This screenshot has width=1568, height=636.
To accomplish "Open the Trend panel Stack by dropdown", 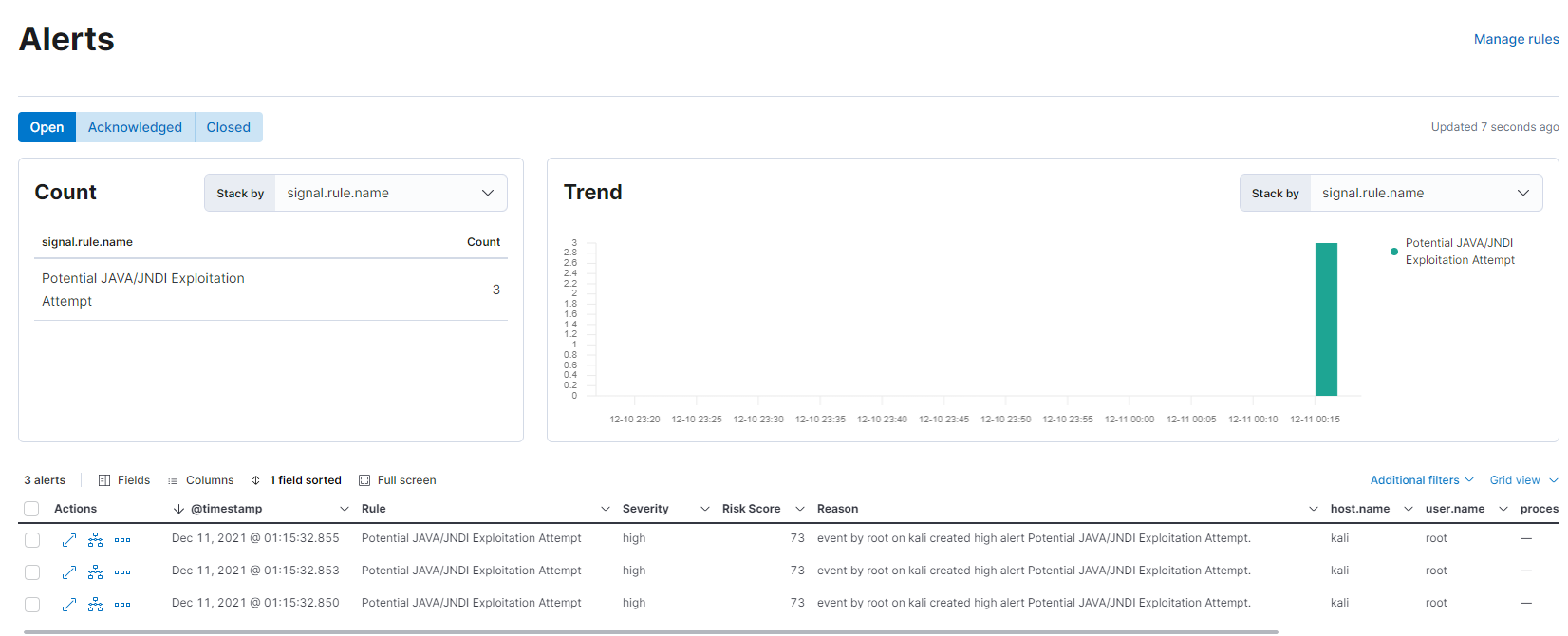I will pos(1427,193).
